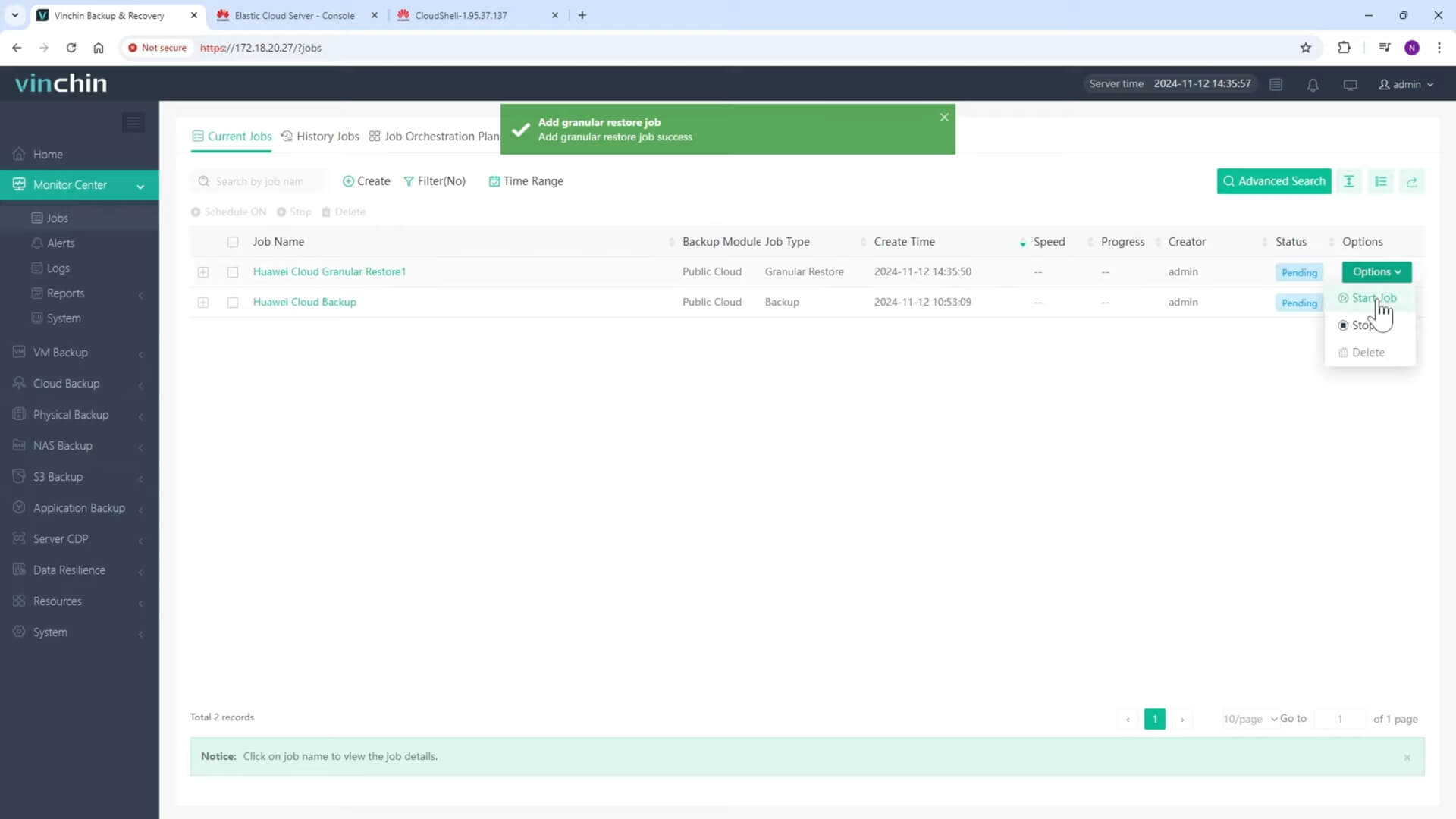Image resolution: width=1456 pixels, height=819 pixels.
Task: Choose Start Job from the options menu
Action: [x=1370, y=298]
